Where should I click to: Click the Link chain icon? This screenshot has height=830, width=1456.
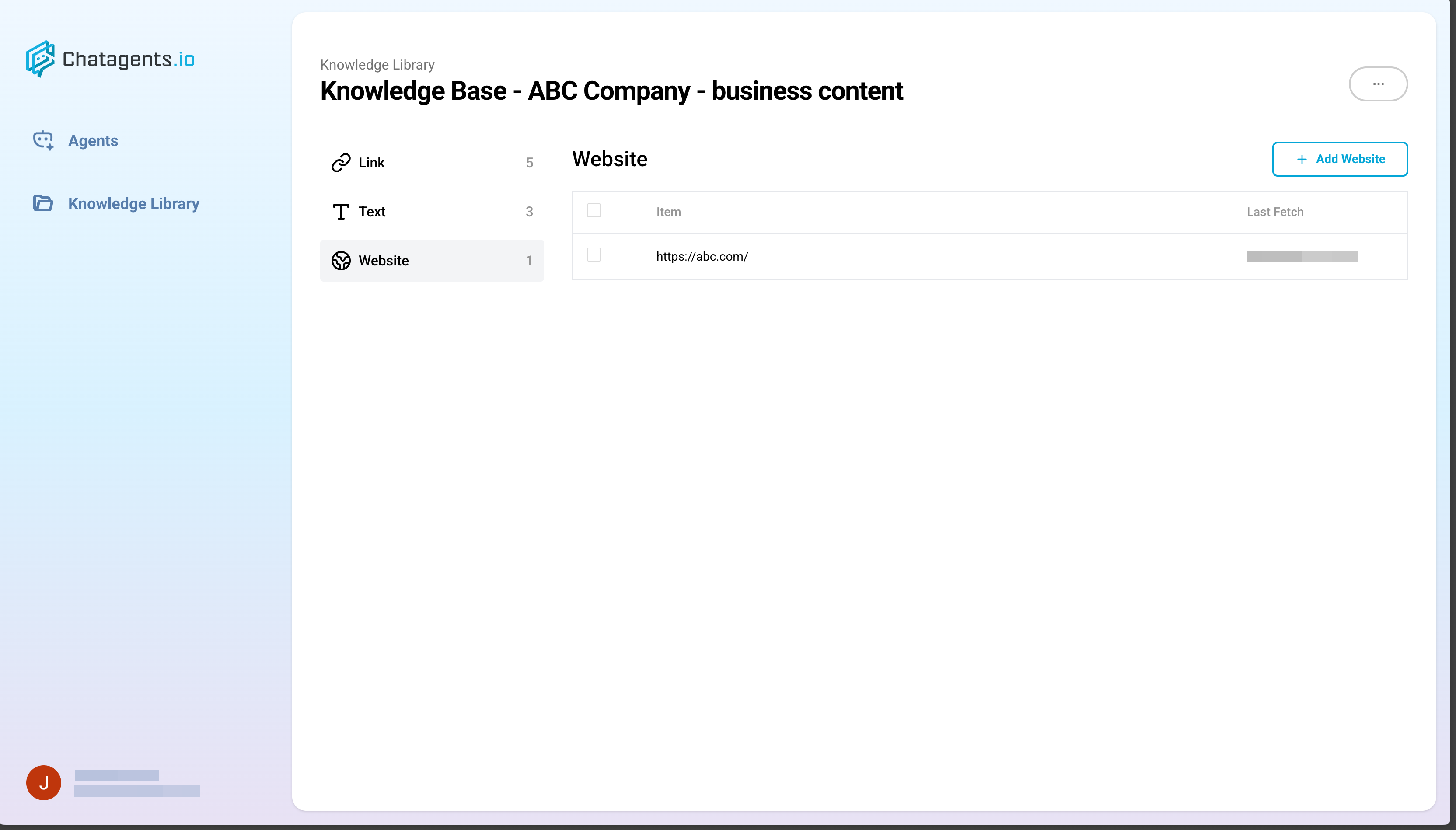tap(341, 163)
